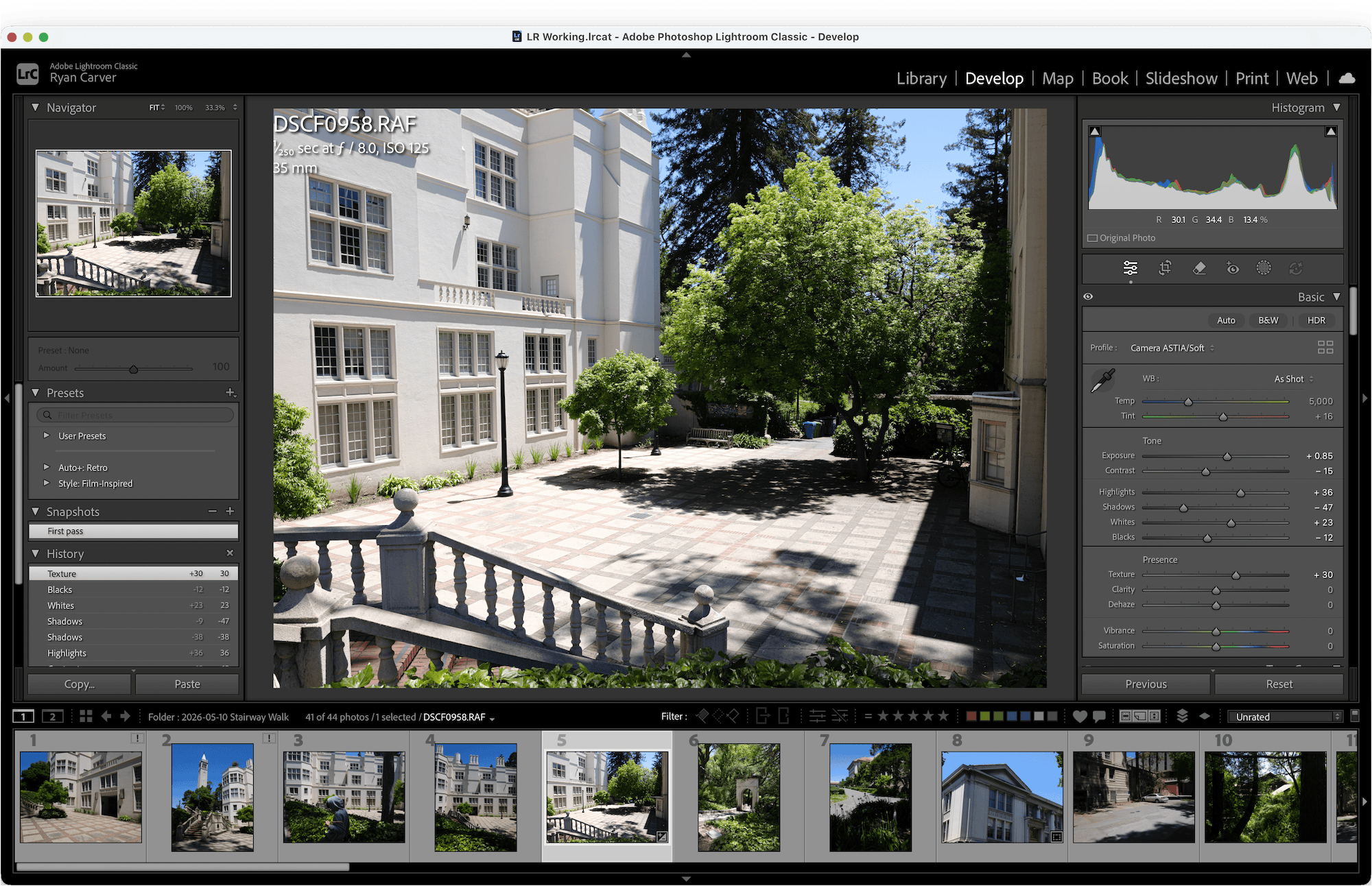The width and height of the screenshot is (1372, 886).
Task: Toggle five-star rating filter
Action: [943, 716]
